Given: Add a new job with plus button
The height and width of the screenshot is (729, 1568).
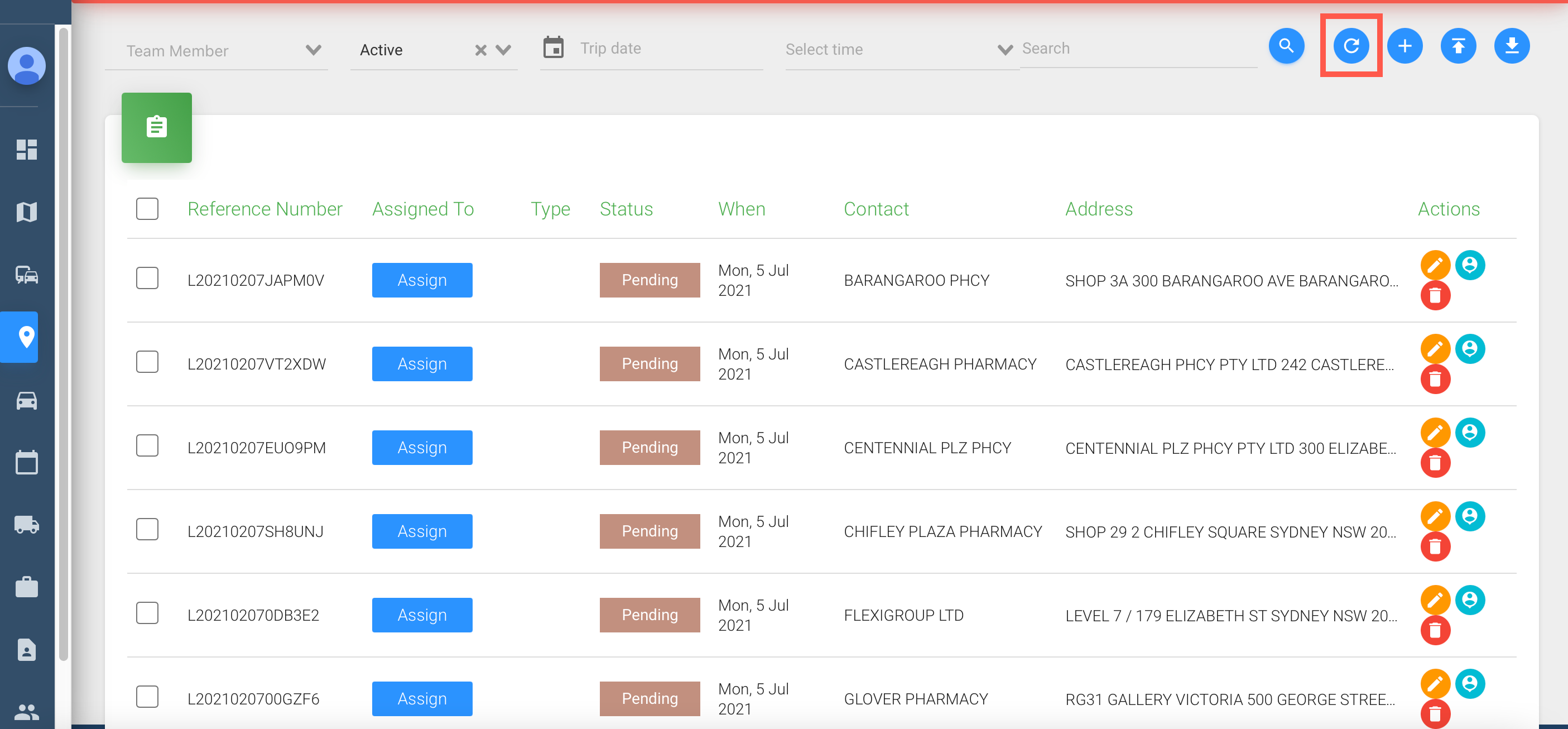Looking at the screenshot, I should pos(1405,46).
